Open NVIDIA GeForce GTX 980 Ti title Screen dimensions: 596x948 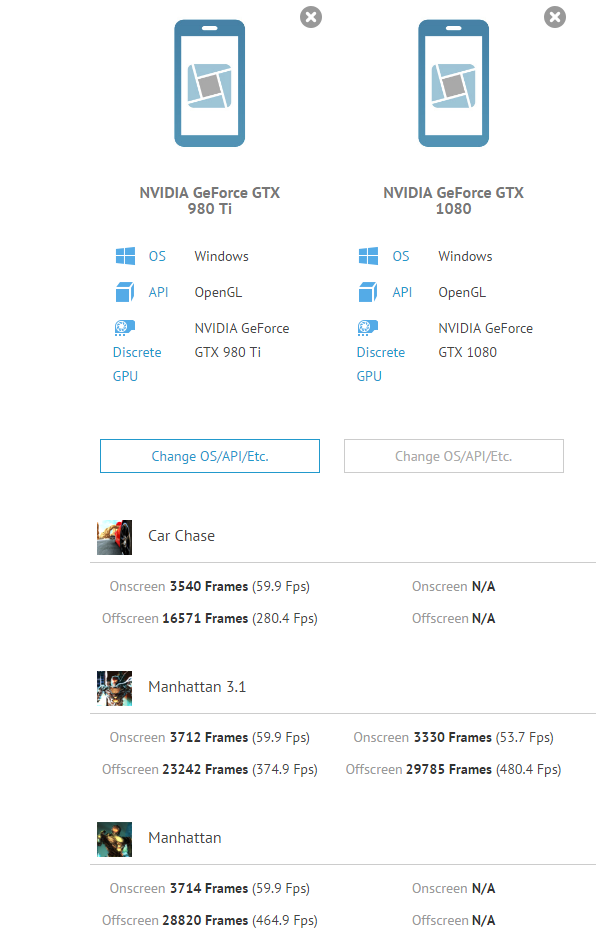(x=210, y=201)
